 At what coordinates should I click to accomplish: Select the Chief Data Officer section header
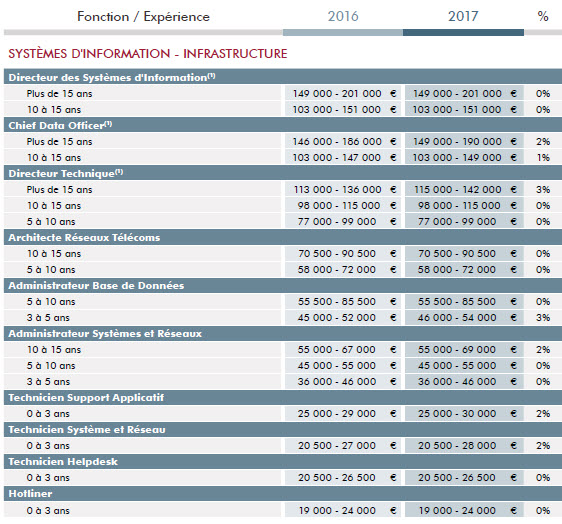[x=283, y=125]
